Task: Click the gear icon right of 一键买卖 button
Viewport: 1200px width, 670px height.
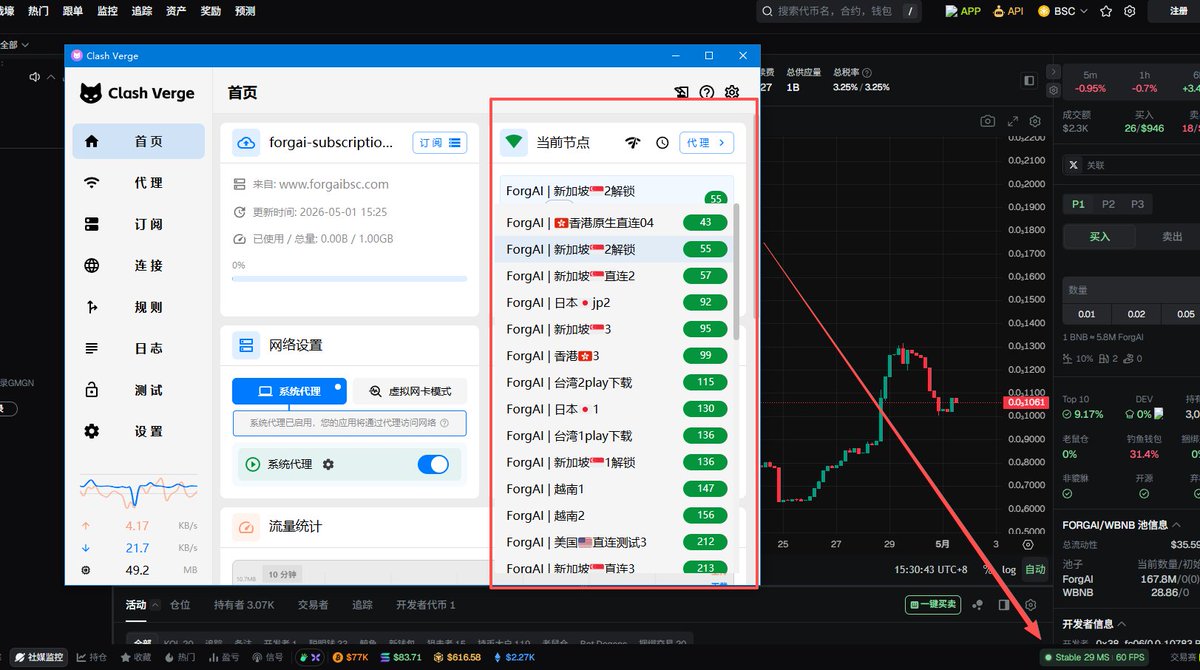Action: click(1031, 605)
